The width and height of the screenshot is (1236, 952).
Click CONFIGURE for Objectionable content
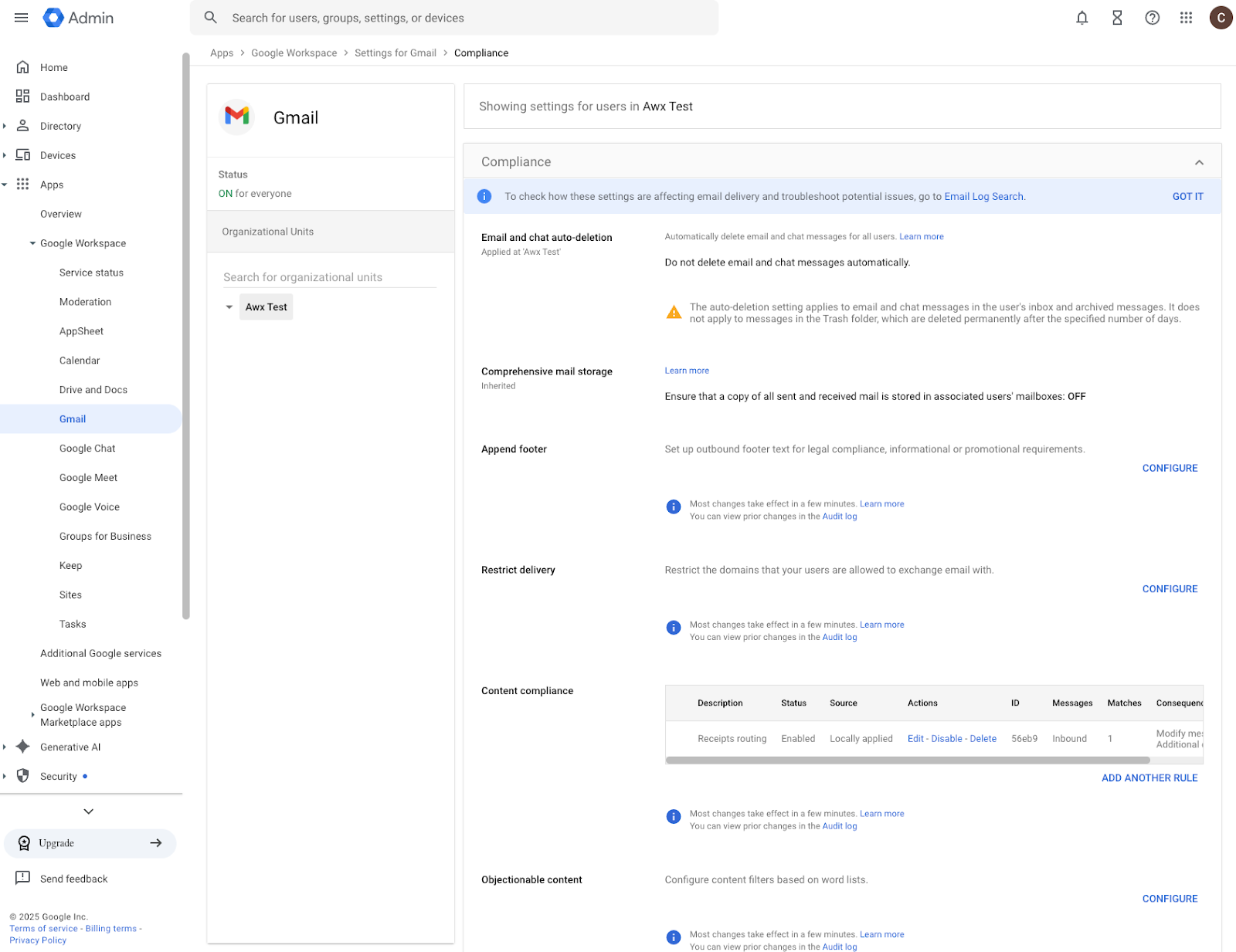(1170, 899)
